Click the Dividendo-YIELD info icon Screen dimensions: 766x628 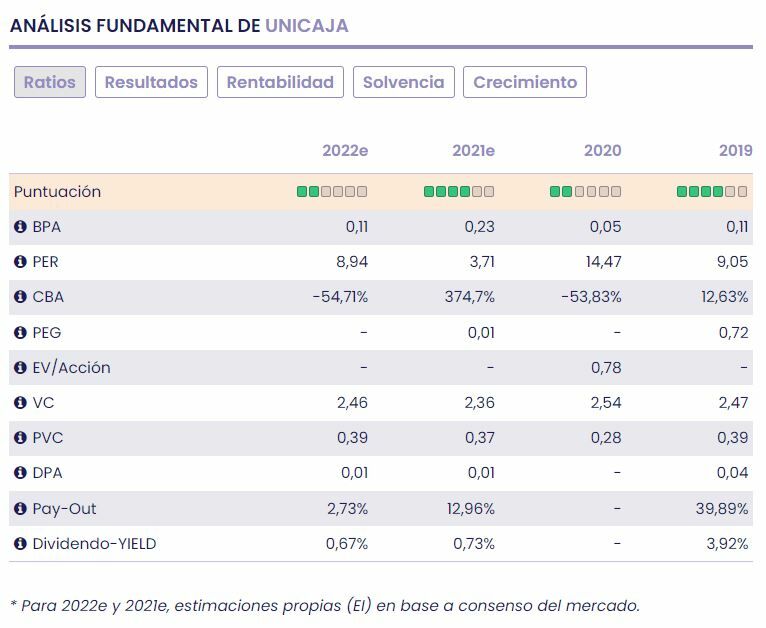pyautogui.click(x=20, y=544)
